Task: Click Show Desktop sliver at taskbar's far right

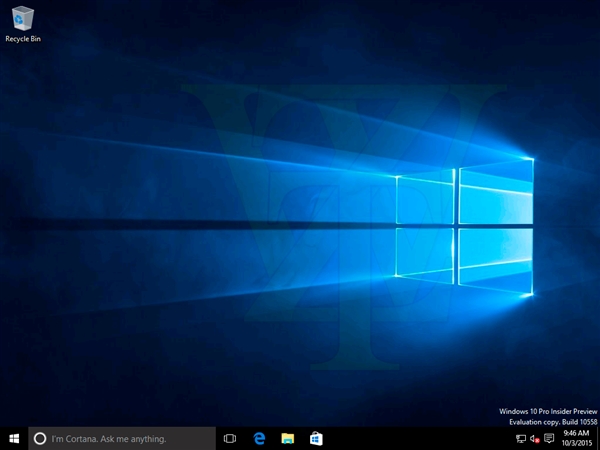Action: click(598, 438)
